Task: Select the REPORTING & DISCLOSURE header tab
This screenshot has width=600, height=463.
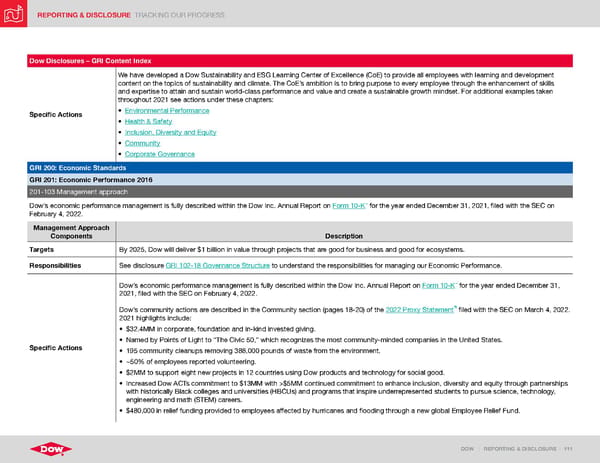Action: pyautogui.click(x=84, y=15)
